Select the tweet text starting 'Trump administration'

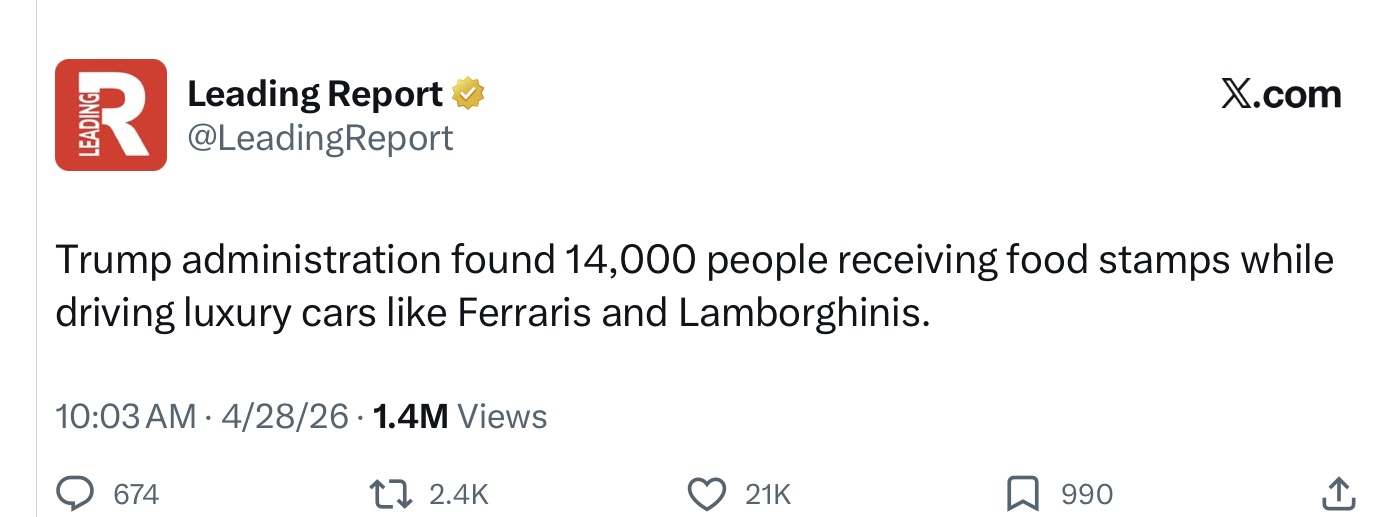point(694,286)
